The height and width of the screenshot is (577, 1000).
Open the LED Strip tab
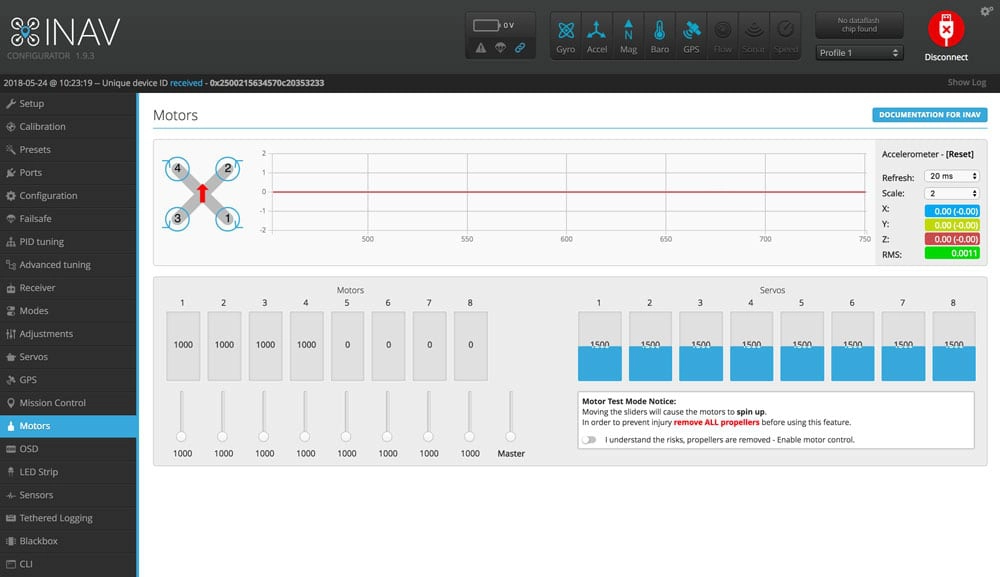click(68, 472)
